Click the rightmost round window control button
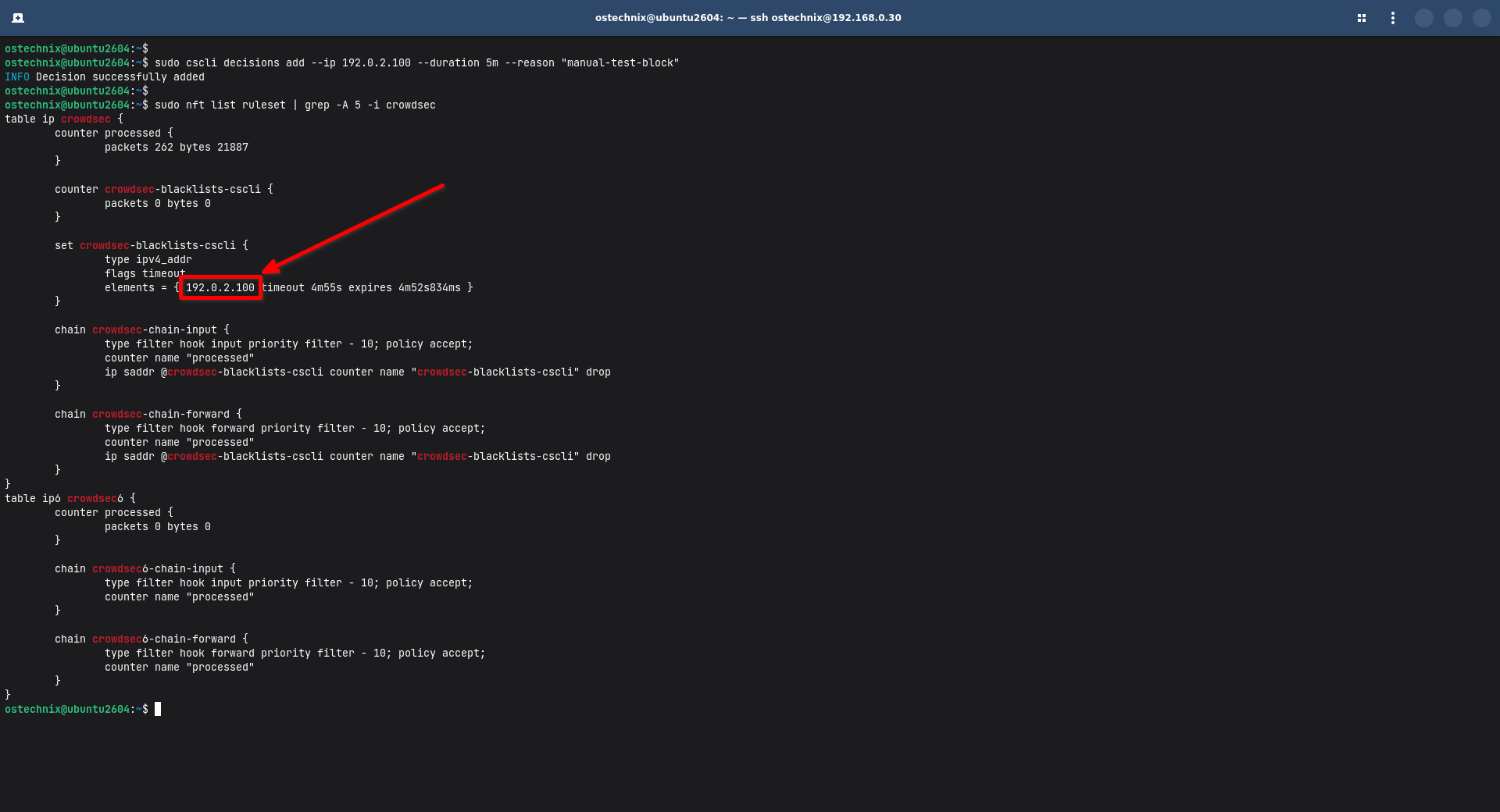This screenshot has width=1500, height=812. (1482, 18)
